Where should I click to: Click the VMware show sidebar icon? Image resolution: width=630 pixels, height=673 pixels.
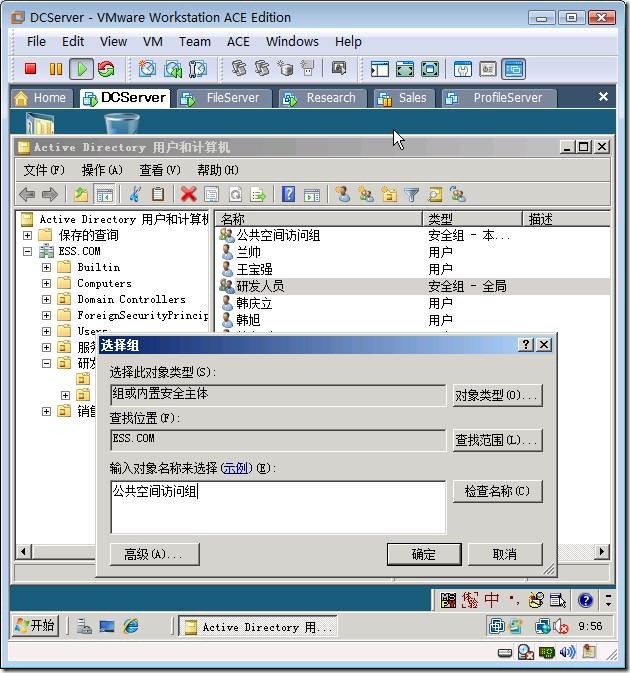click(380, 69)
